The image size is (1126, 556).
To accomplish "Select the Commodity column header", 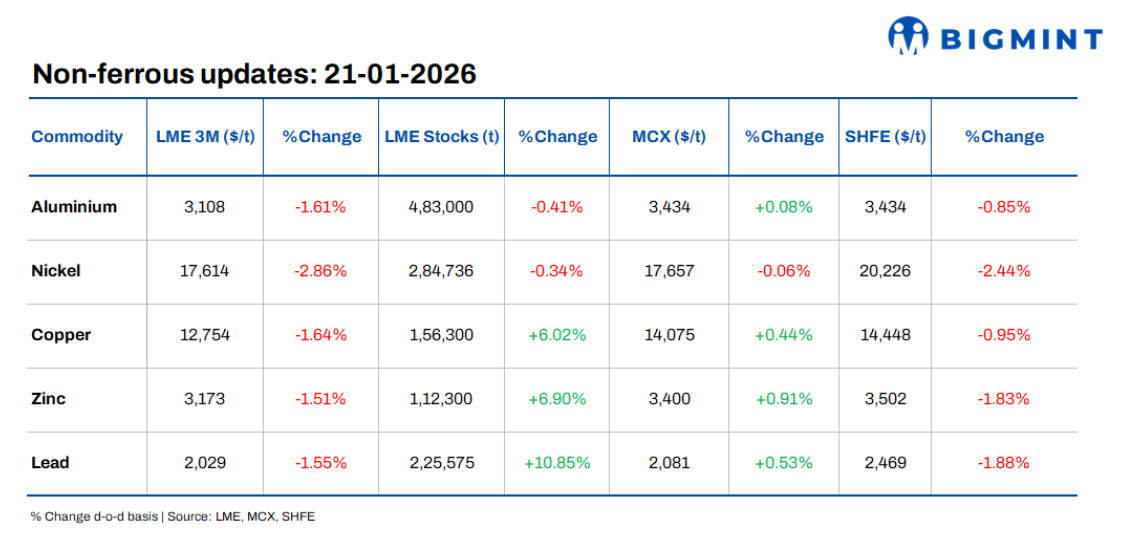I will pyautogui.click(x=77, y=137).
